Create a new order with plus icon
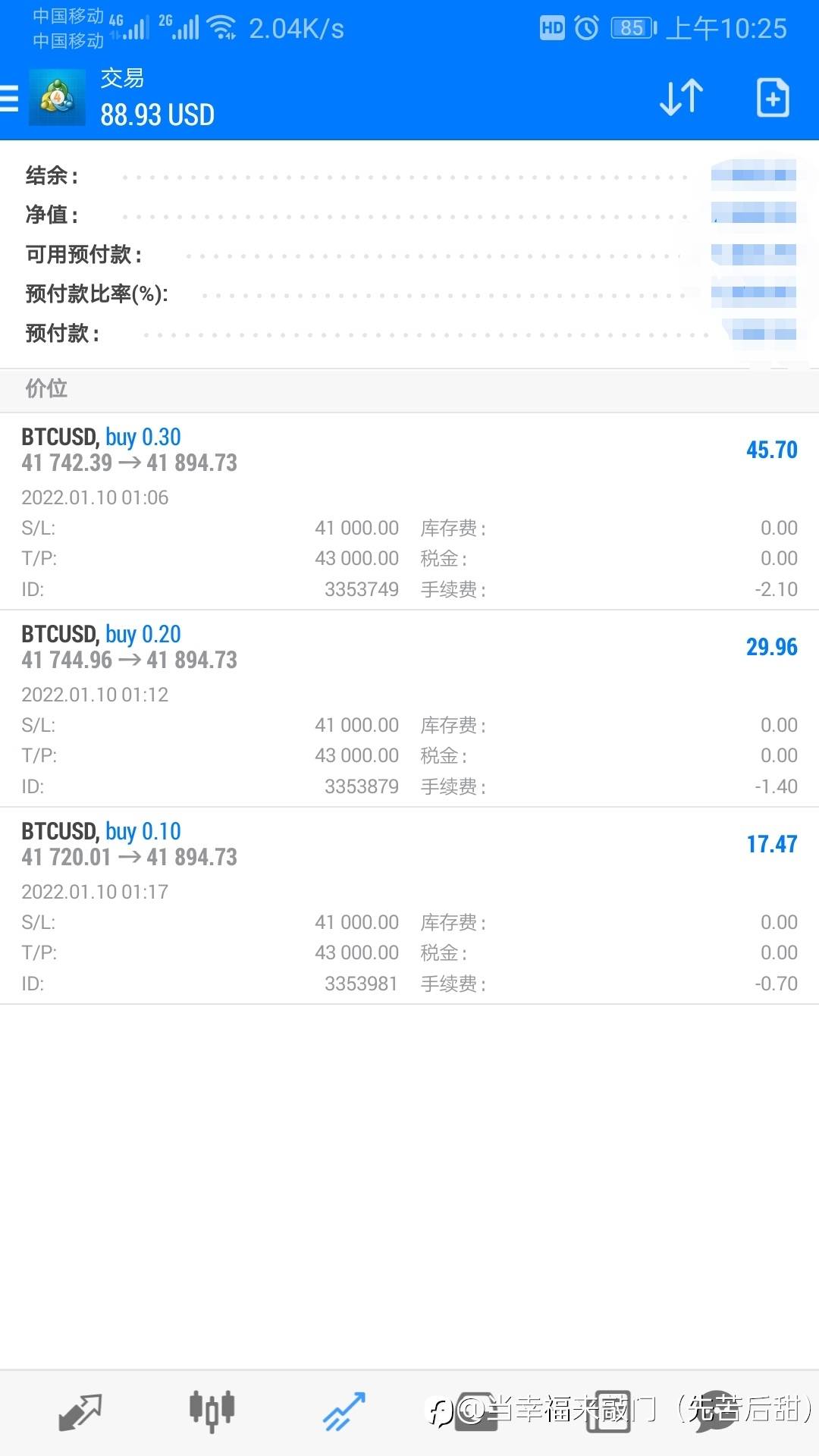 coord(773,98)
